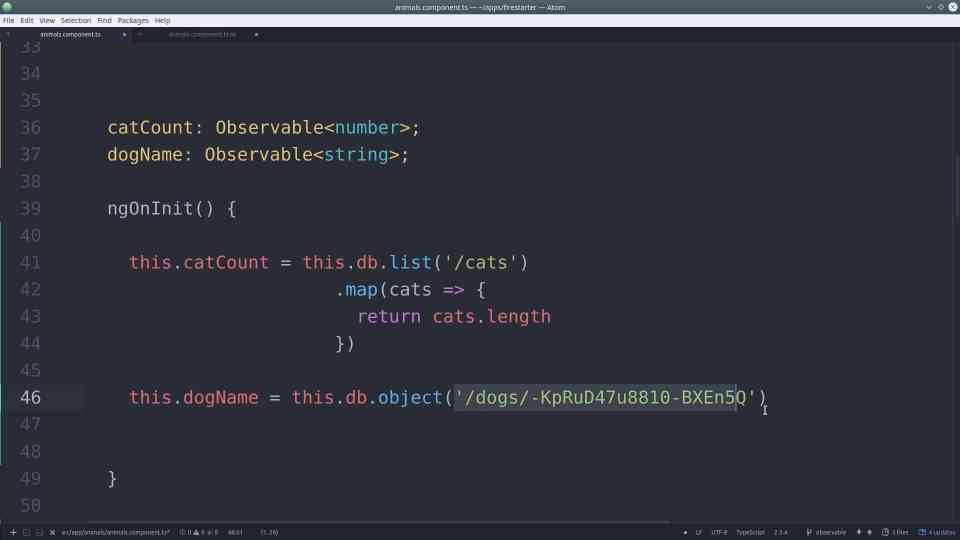Click the second square icon in the status bar

click(26, 532)
